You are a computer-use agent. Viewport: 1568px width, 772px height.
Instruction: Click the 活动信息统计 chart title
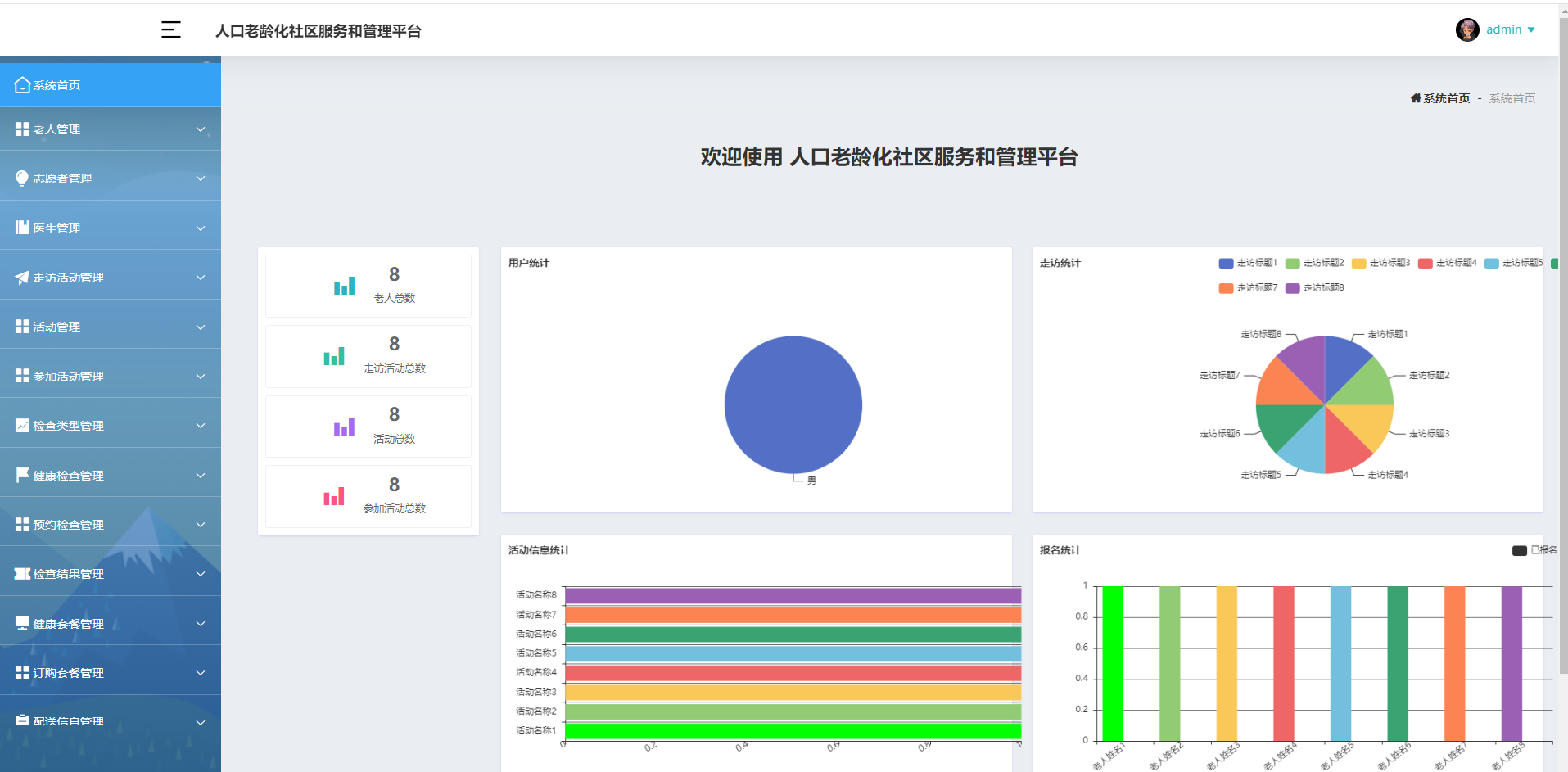[x=539, y=550]
